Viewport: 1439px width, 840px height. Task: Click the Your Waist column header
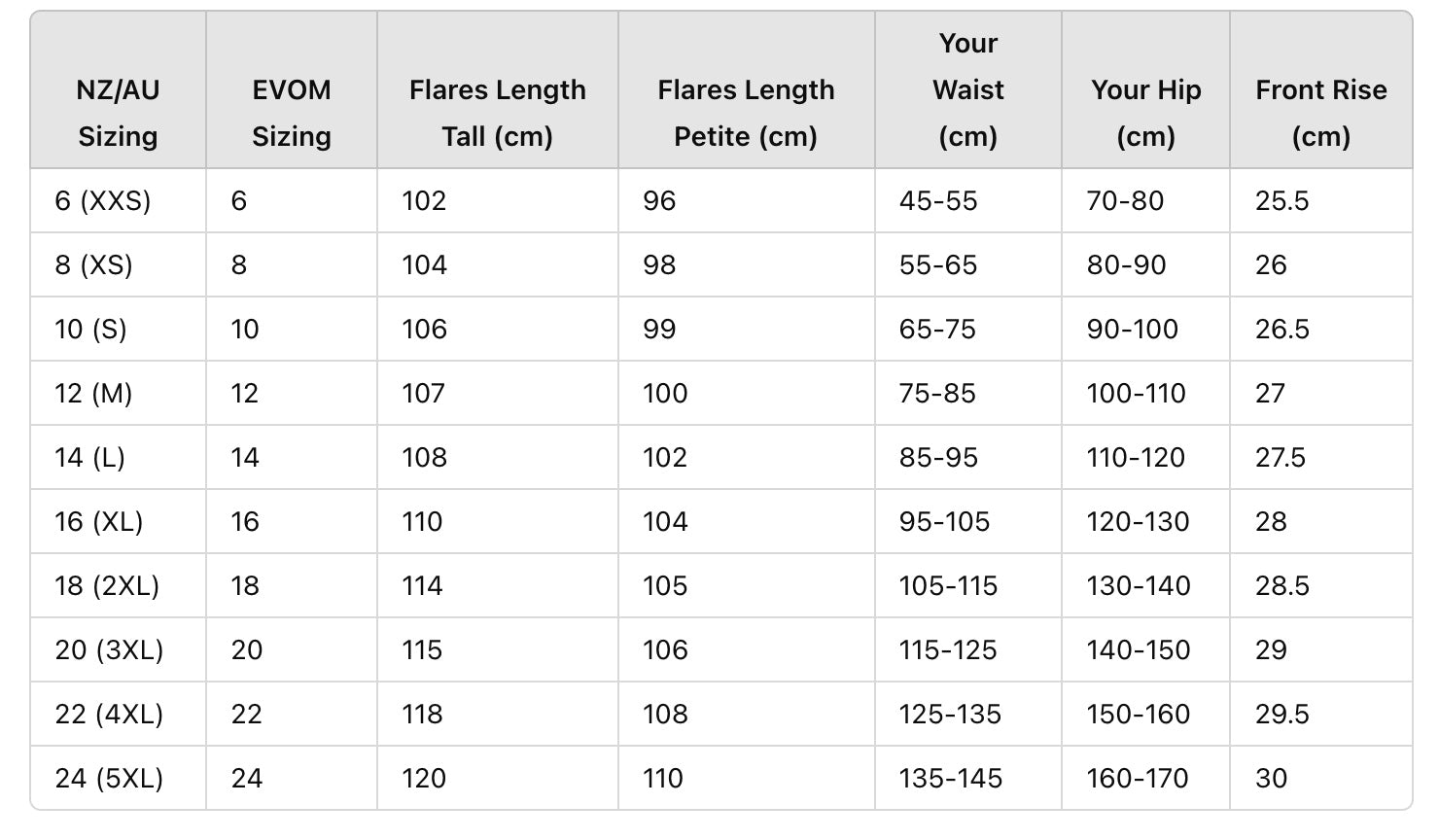[x=968, y=89]
